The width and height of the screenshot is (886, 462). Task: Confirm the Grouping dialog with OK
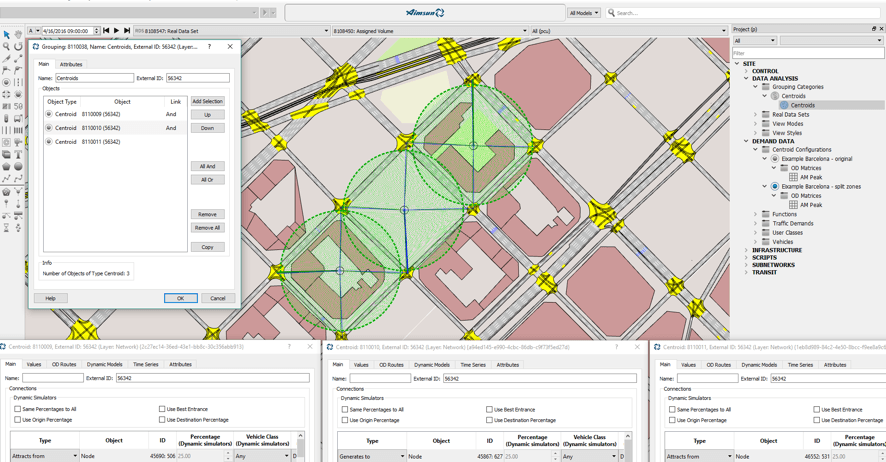[181, 298]
